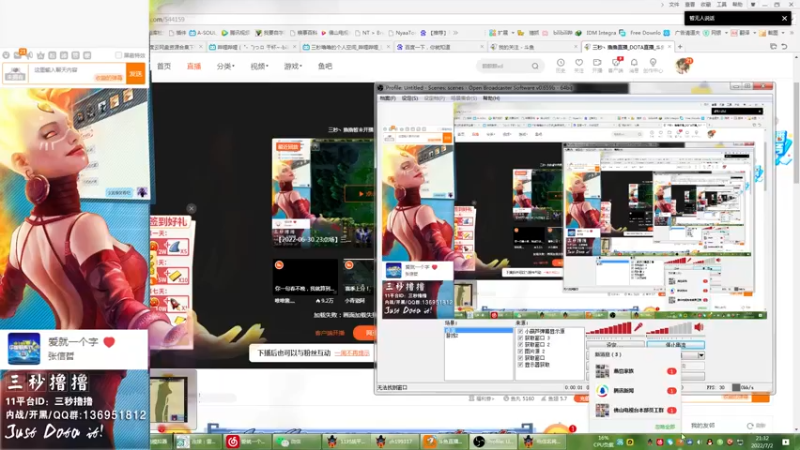Open the bilibili bookmark
The height and width of the screenshot is (450, 800).
pos(558,33)
